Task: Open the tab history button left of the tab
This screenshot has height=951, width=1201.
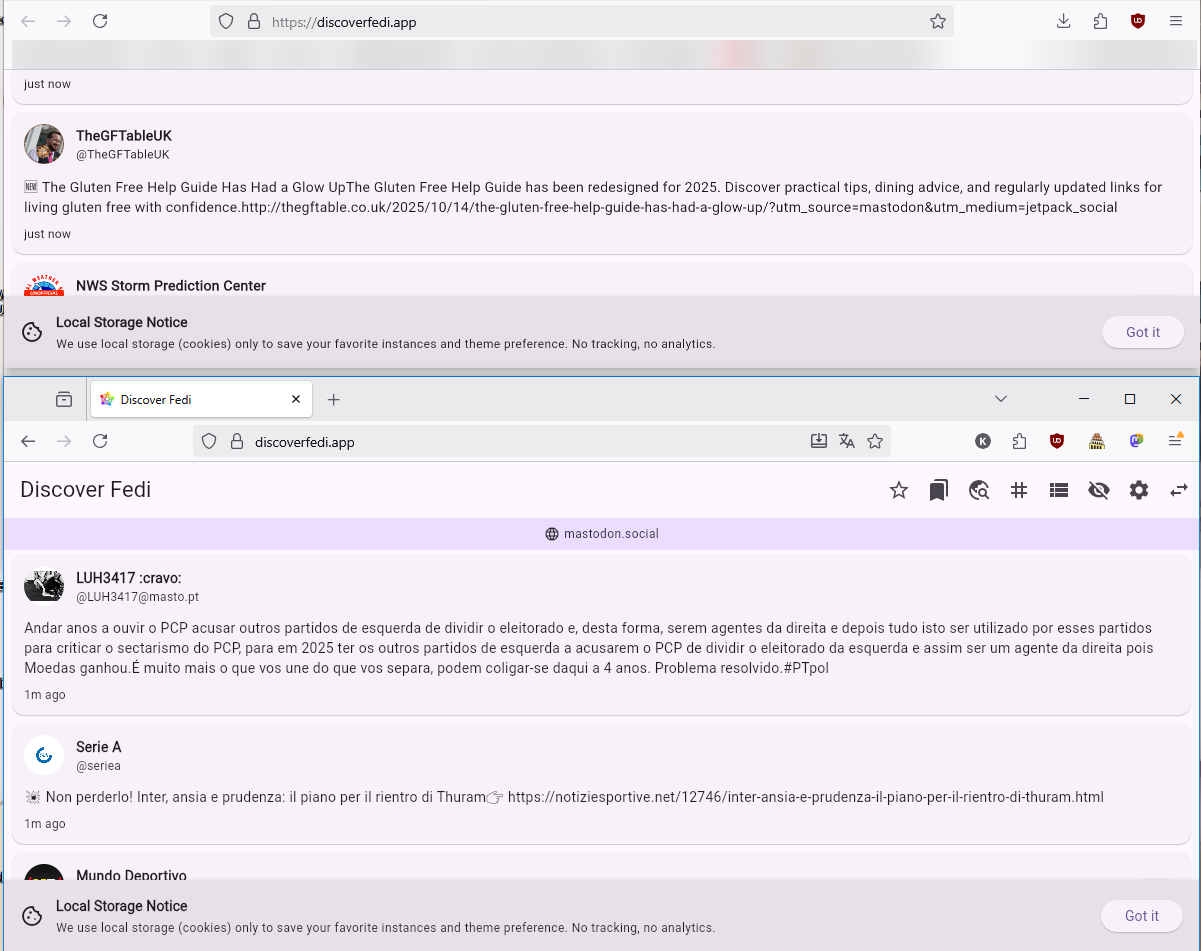Action: [64, 399]
